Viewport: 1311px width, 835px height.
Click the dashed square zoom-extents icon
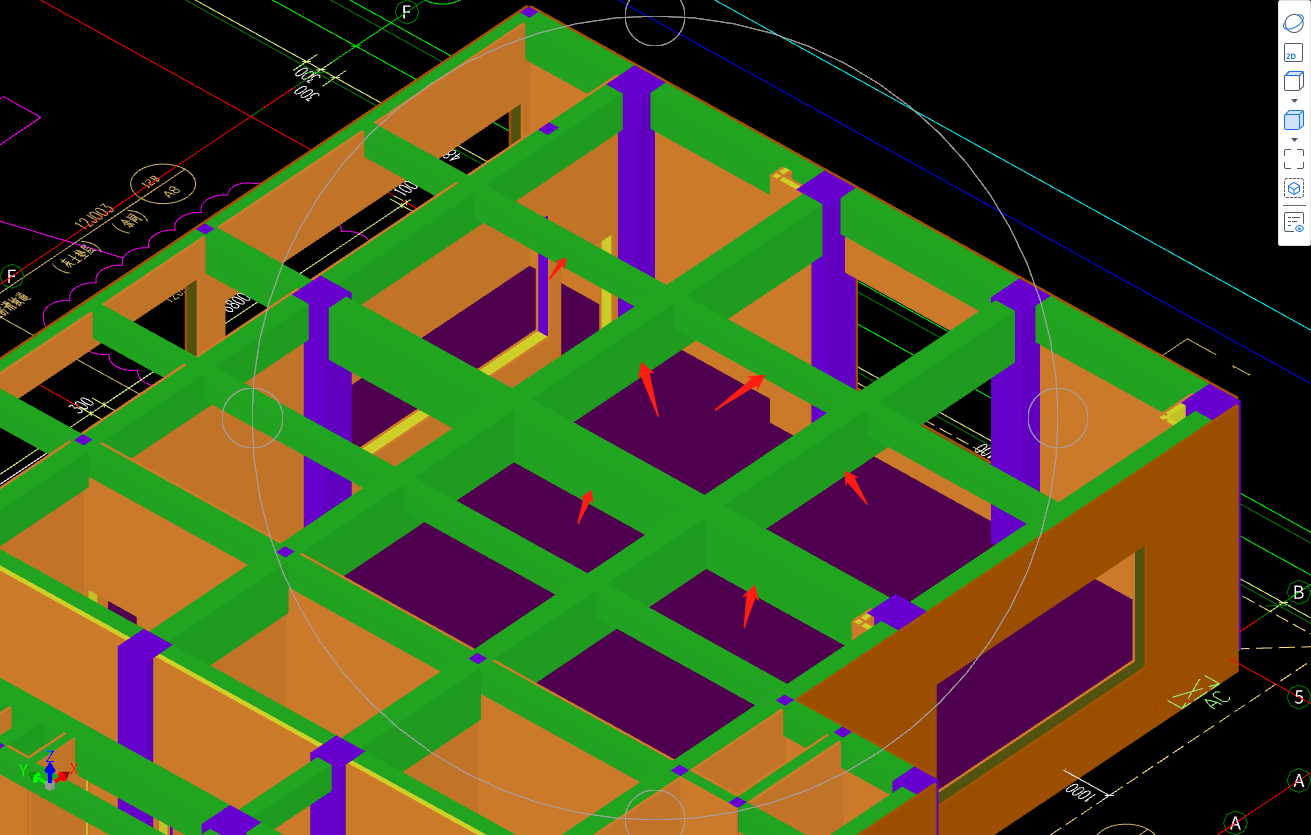click(x=1293, y=159)
